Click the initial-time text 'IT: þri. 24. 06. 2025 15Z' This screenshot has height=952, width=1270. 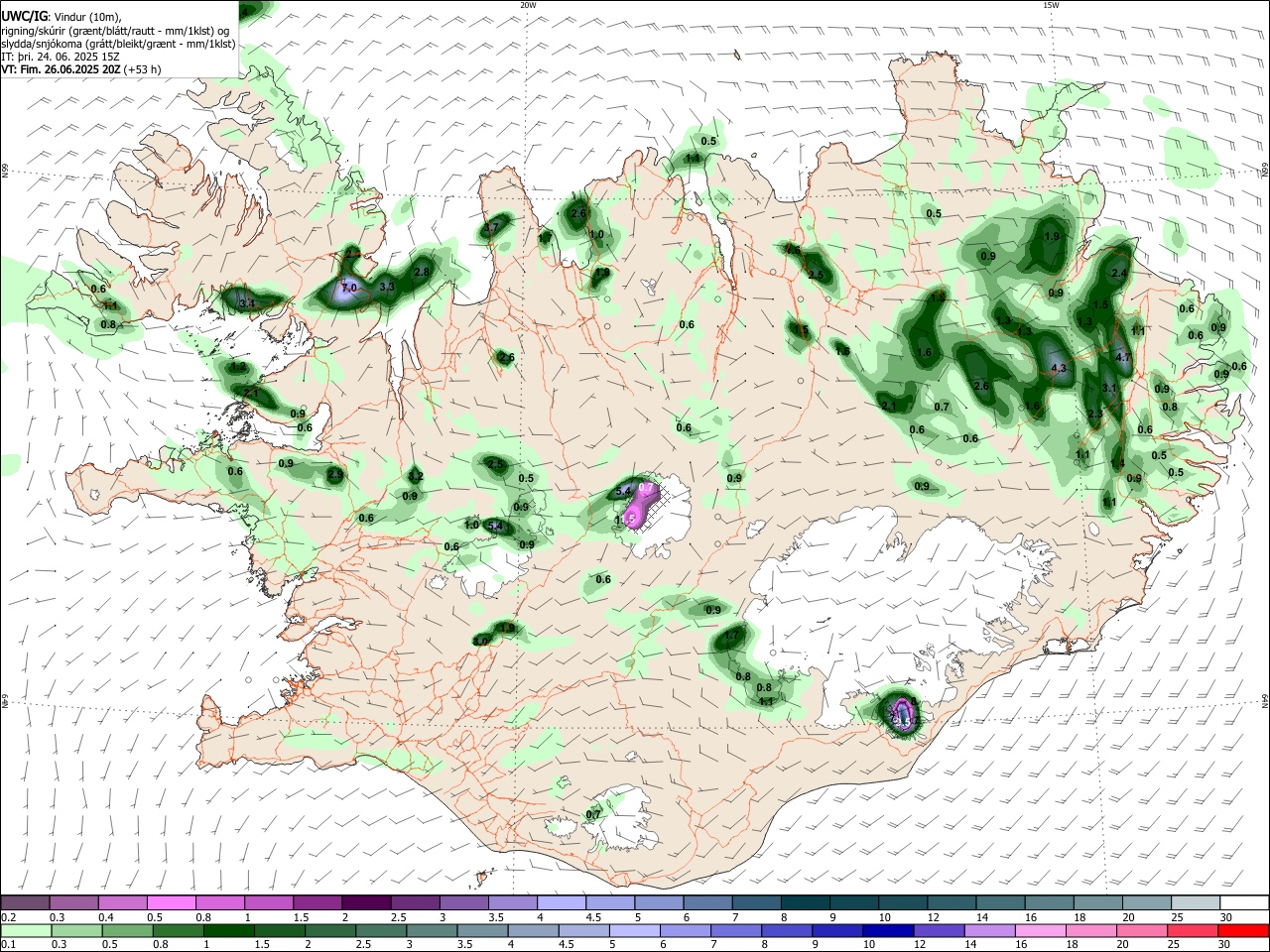61,57
